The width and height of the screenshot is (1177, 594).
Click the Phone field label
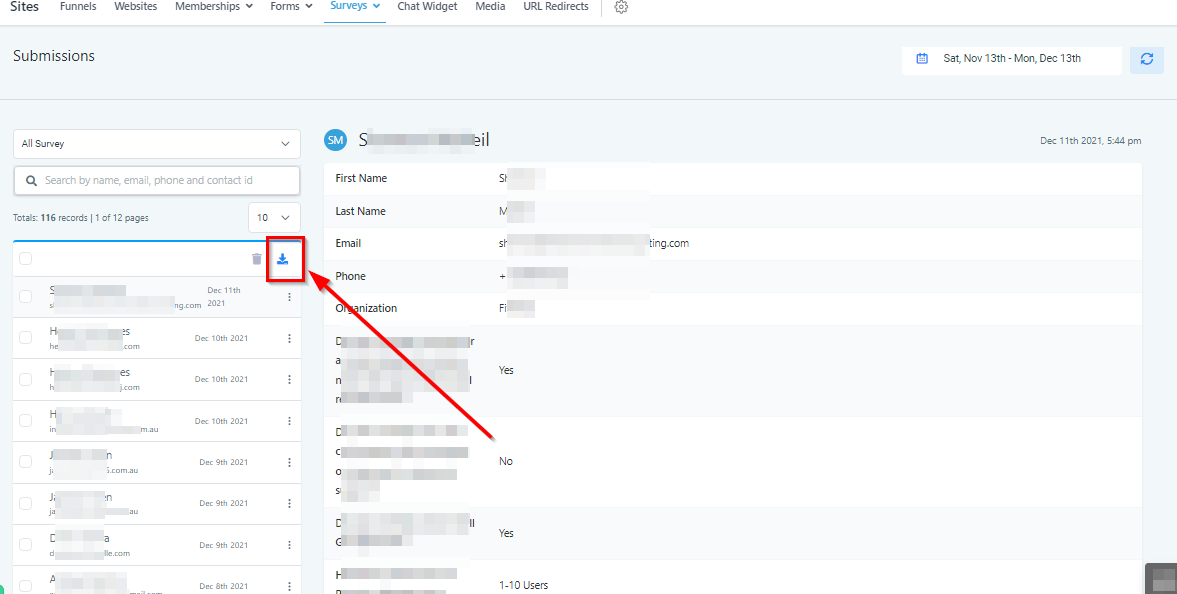[351, 276]
